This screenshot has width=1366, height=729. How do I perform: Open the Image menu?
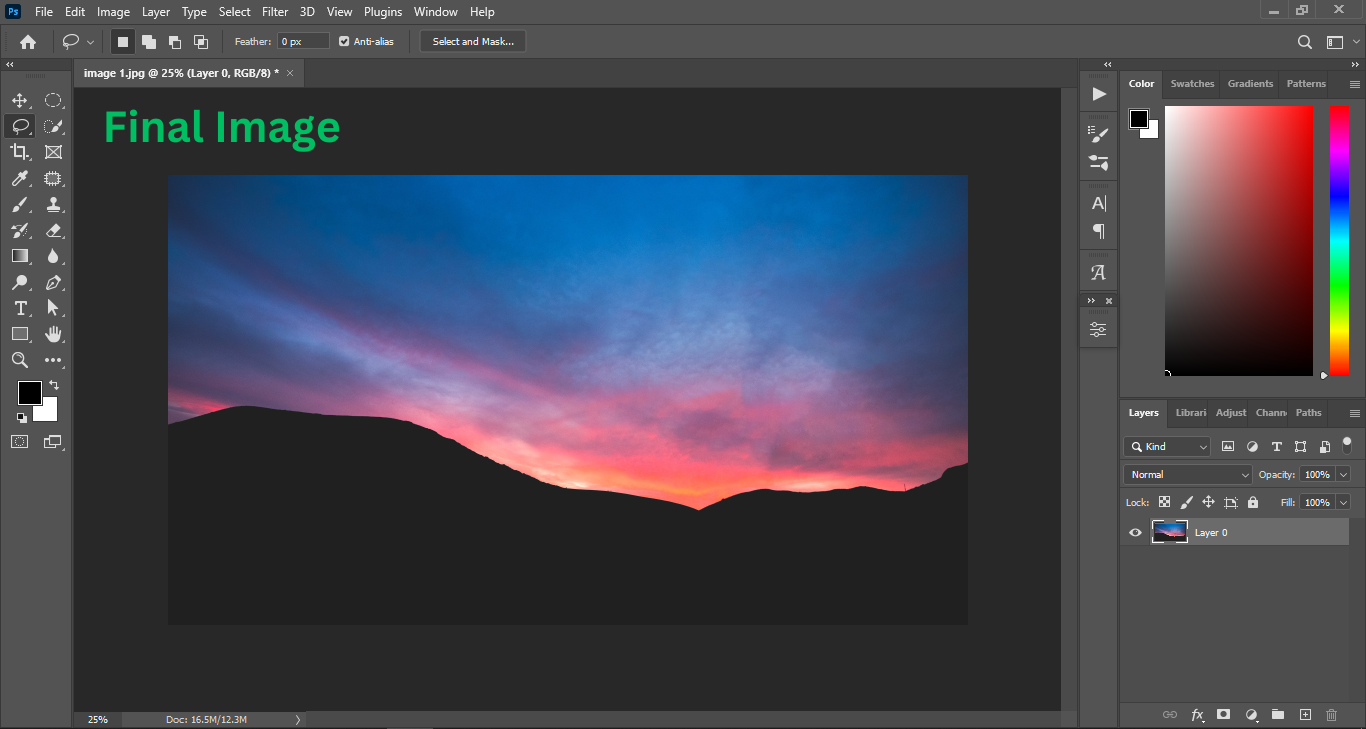pyautogui.click(x=113, y=12)
